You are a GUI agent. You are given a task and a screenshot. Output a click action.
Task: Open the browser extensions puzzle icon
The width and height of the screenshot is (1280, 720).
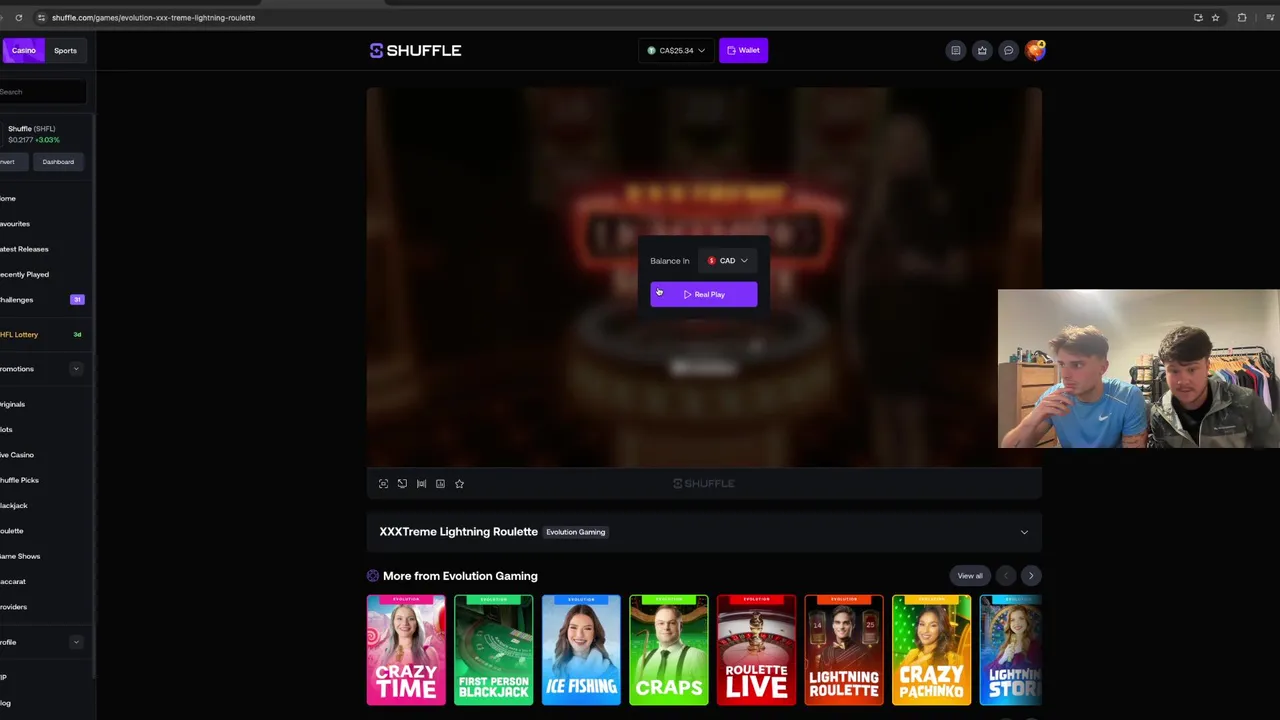click(1242, 17)
